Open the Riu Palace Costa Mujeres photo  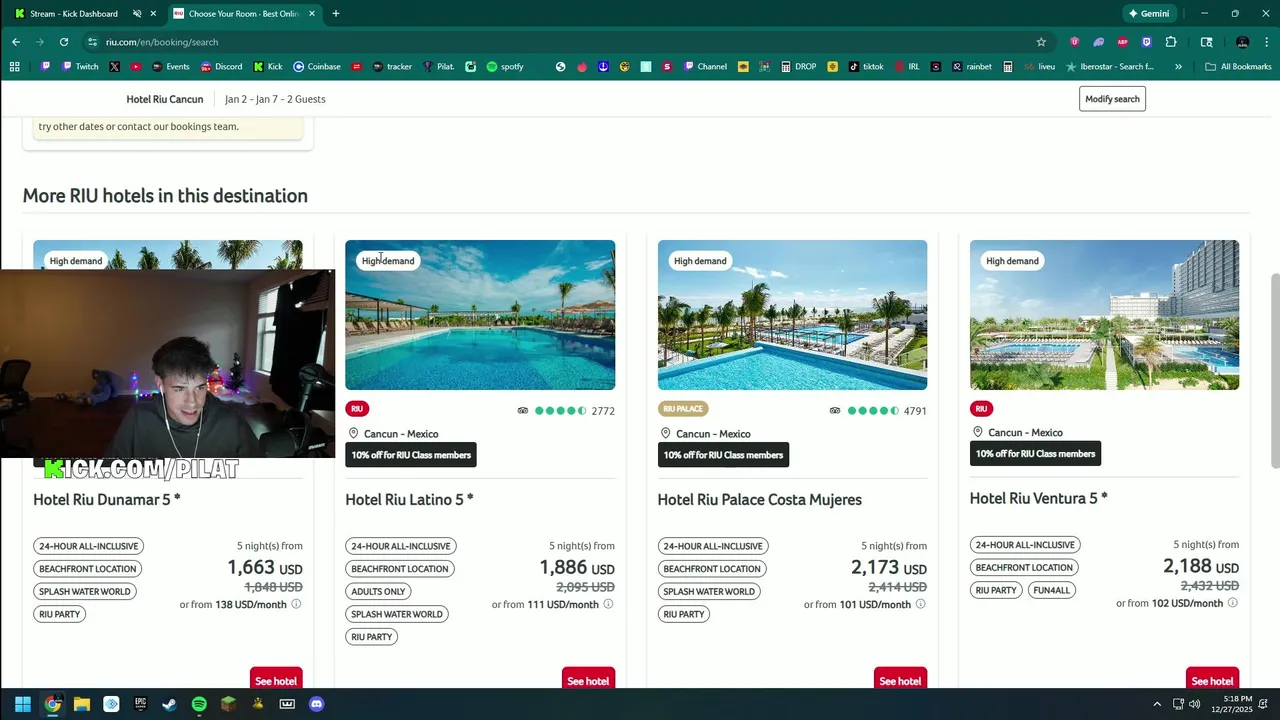(792, 315)
